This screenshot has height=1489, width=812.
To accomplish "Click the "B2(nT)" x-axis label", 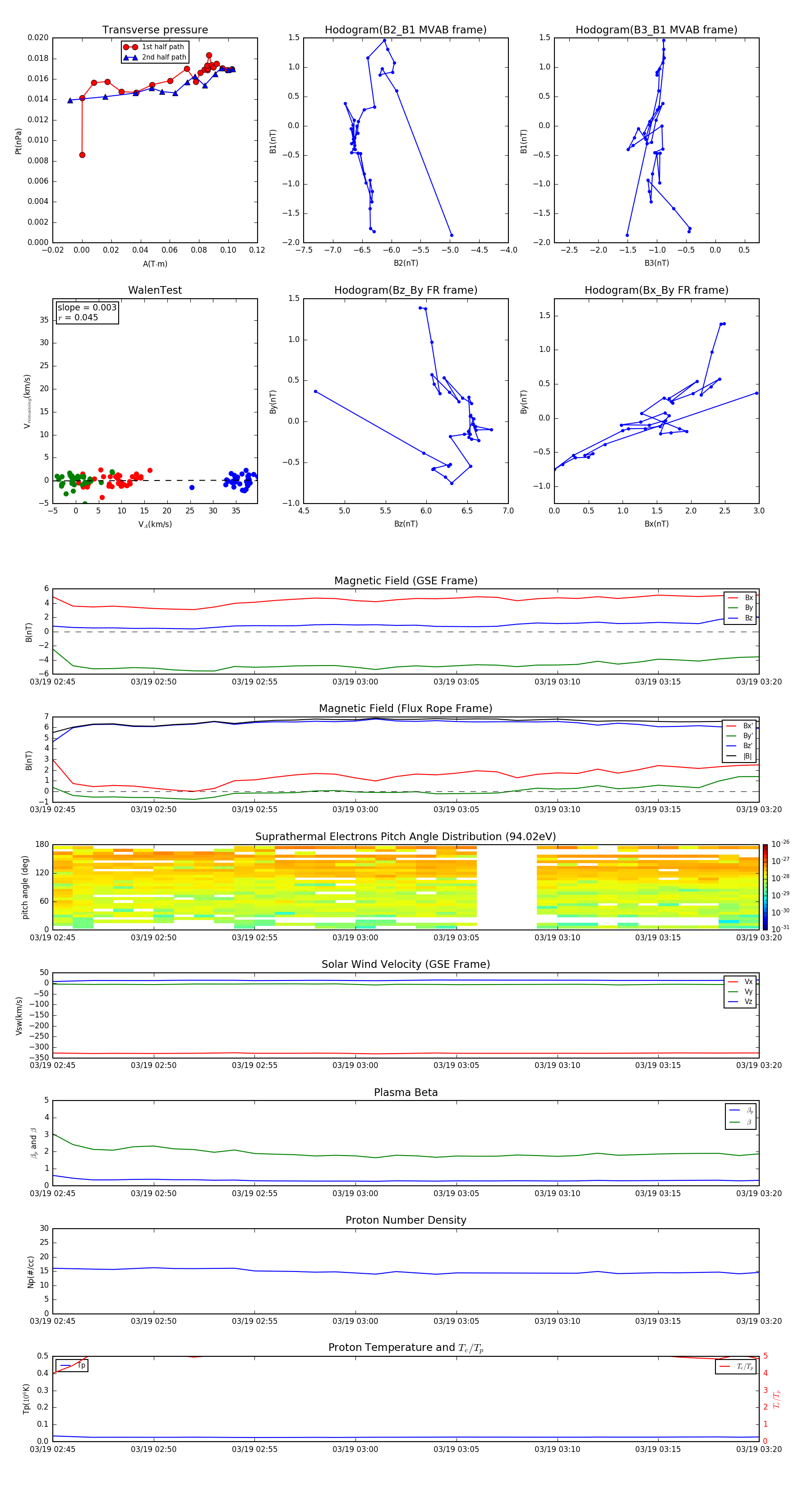I will (x=406, y=263).
